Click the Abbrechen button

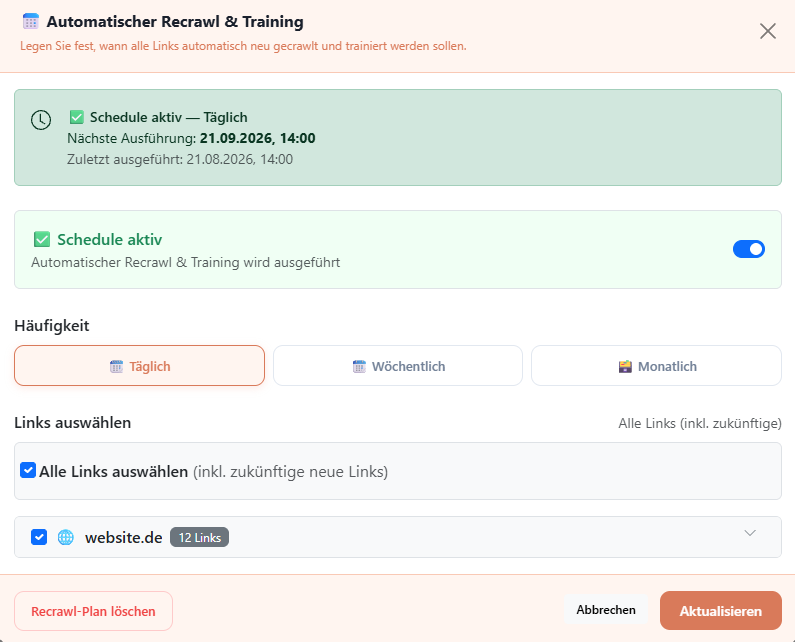coord(606,610)
